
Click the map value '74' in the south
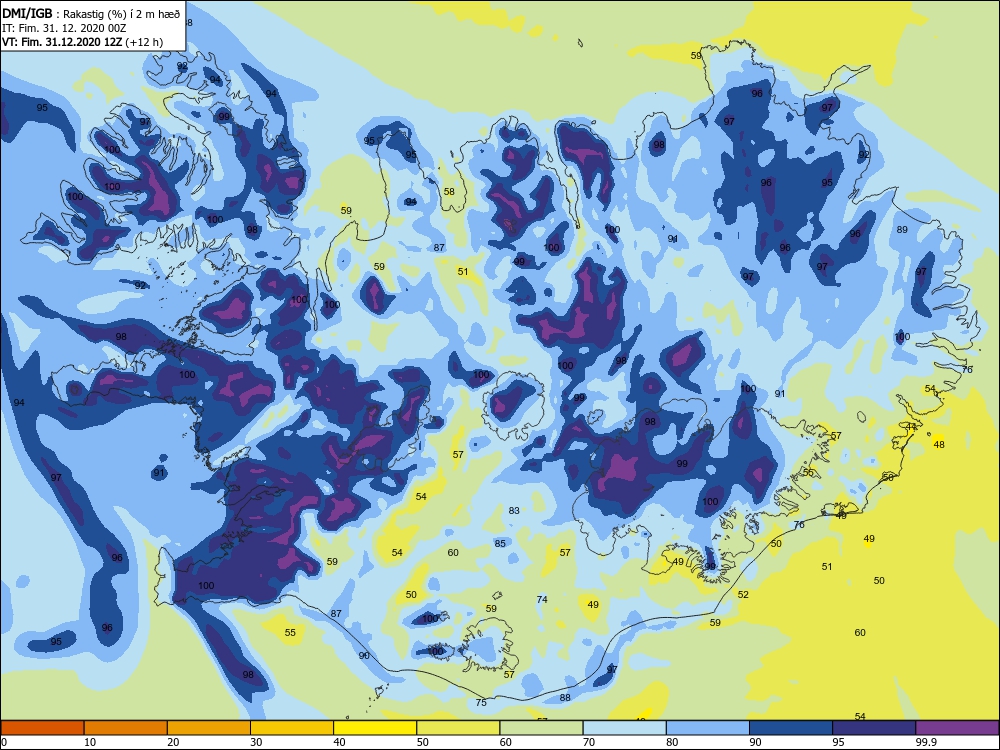point(542,599)
